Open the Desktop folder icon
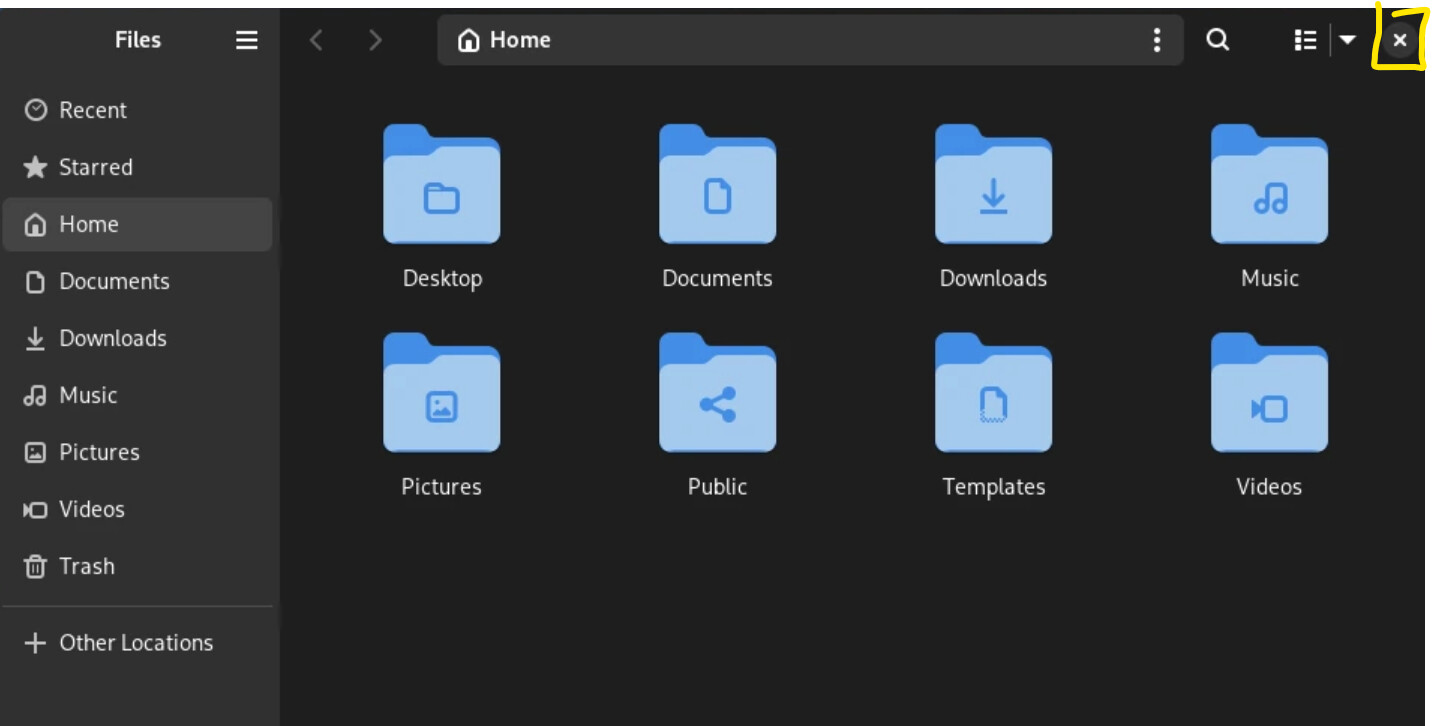 coord(441,186)
